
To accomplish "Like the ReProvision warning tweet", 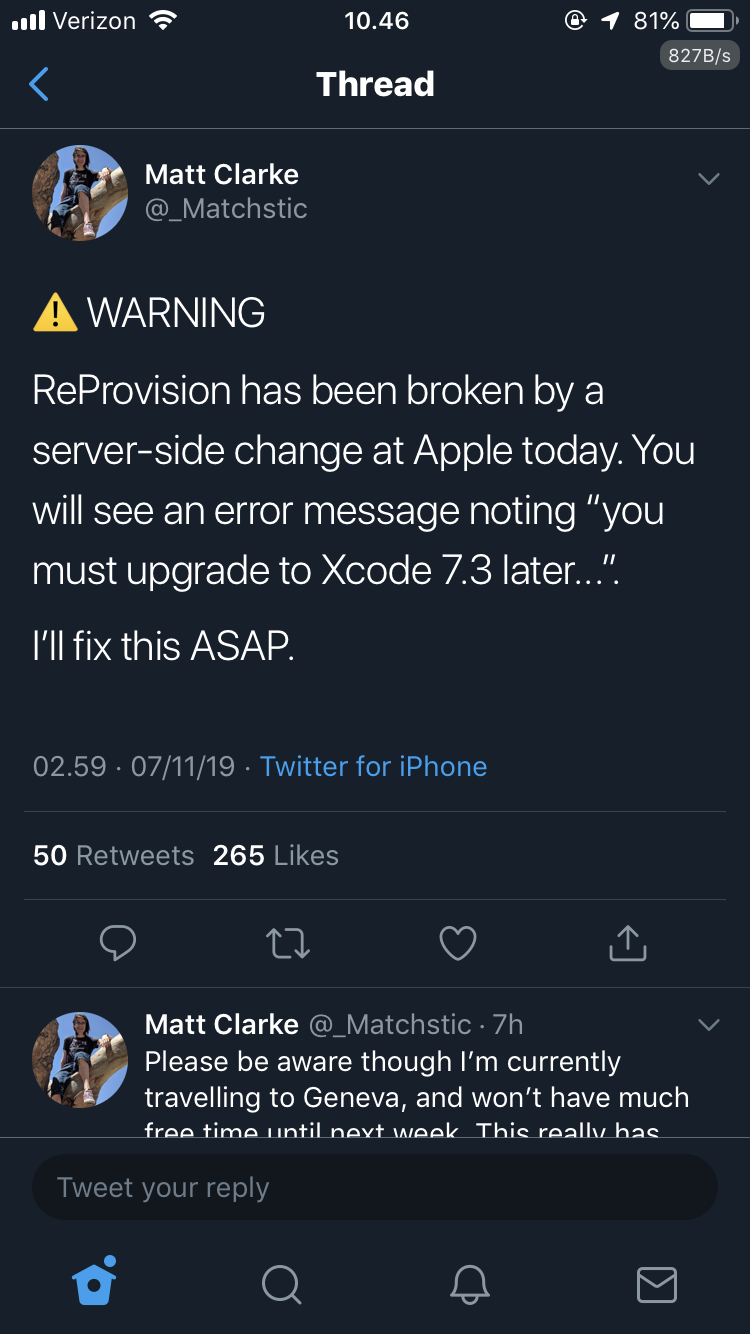I will pos(458,942).
